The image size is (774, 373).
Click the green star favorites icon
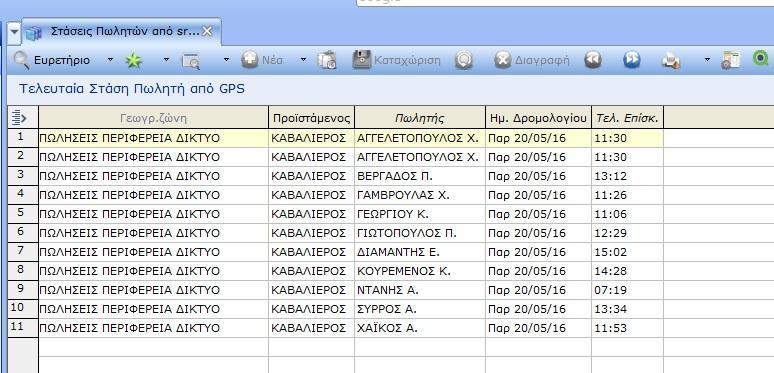click(x=133, y=60)
